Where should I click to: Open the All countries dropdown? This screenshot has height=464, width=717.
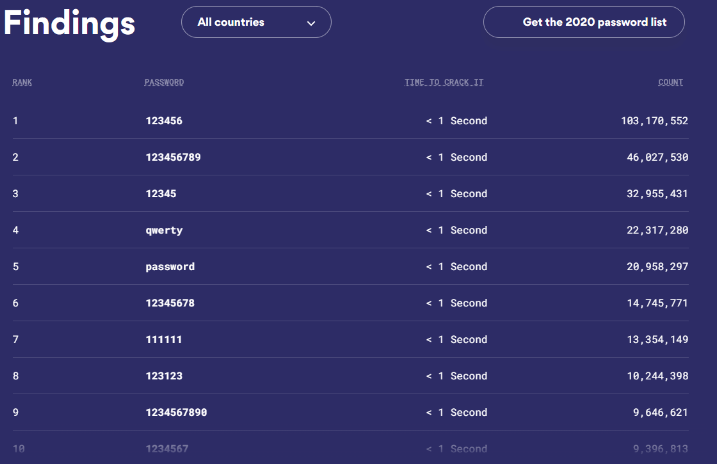[255, 22]
